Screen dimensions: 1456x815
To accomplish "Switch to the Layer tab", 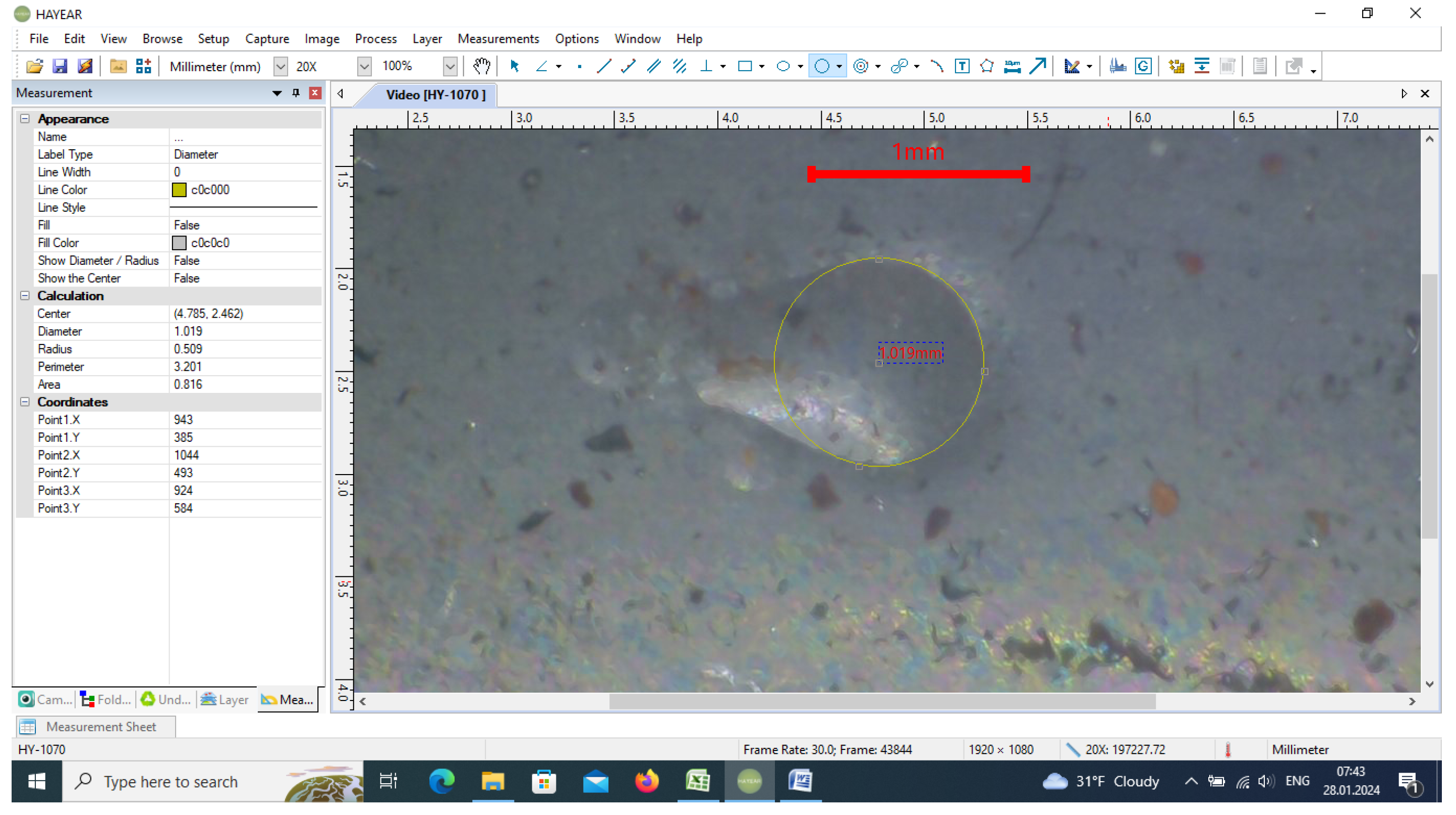I will (225, 699).
